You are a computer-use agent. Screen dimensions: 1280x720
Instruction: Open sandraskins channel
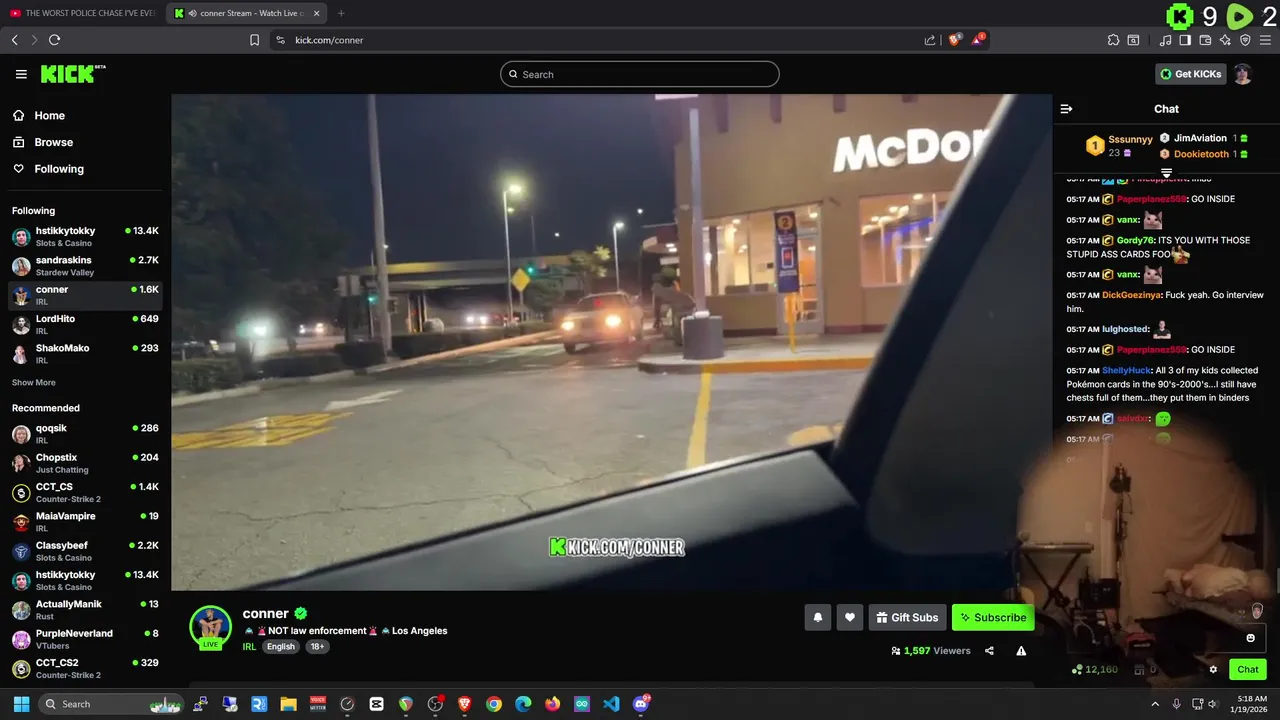click(85, 266)
